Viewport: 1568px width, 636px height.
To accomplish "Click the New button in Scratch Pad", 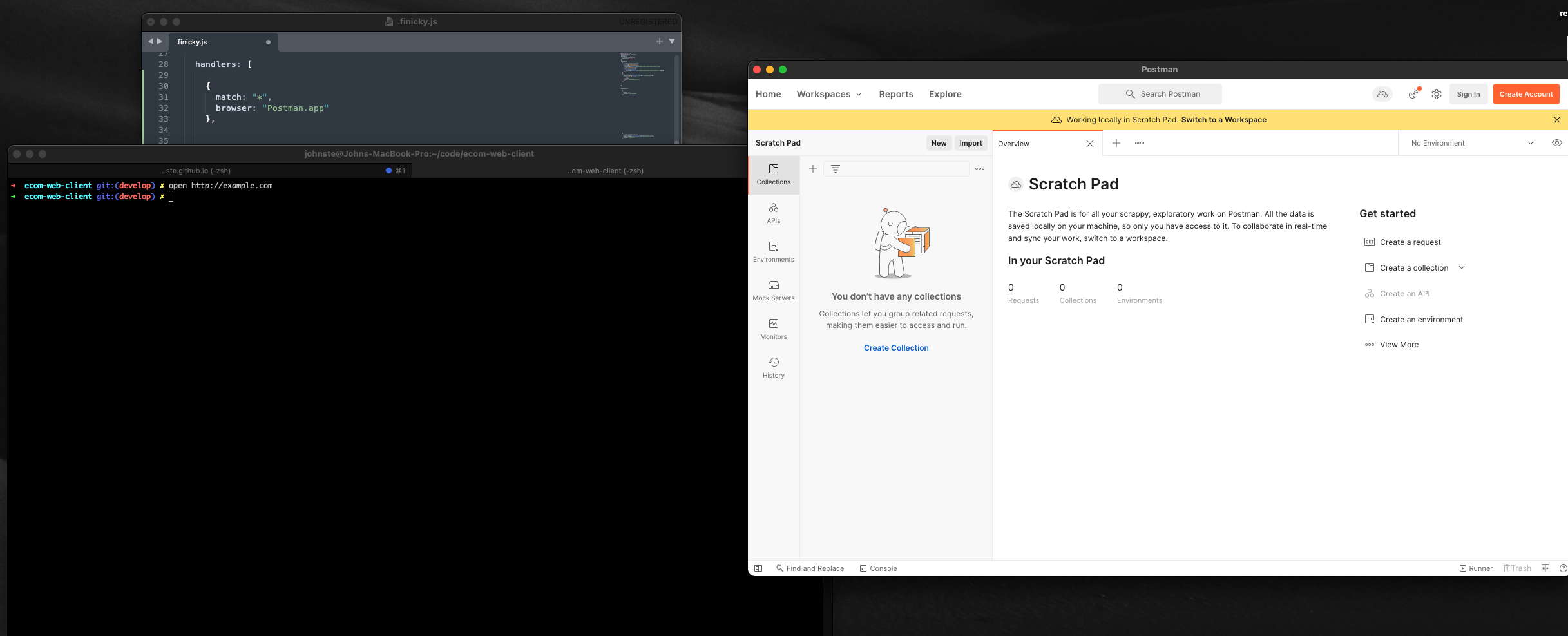I will coord(939,143).
